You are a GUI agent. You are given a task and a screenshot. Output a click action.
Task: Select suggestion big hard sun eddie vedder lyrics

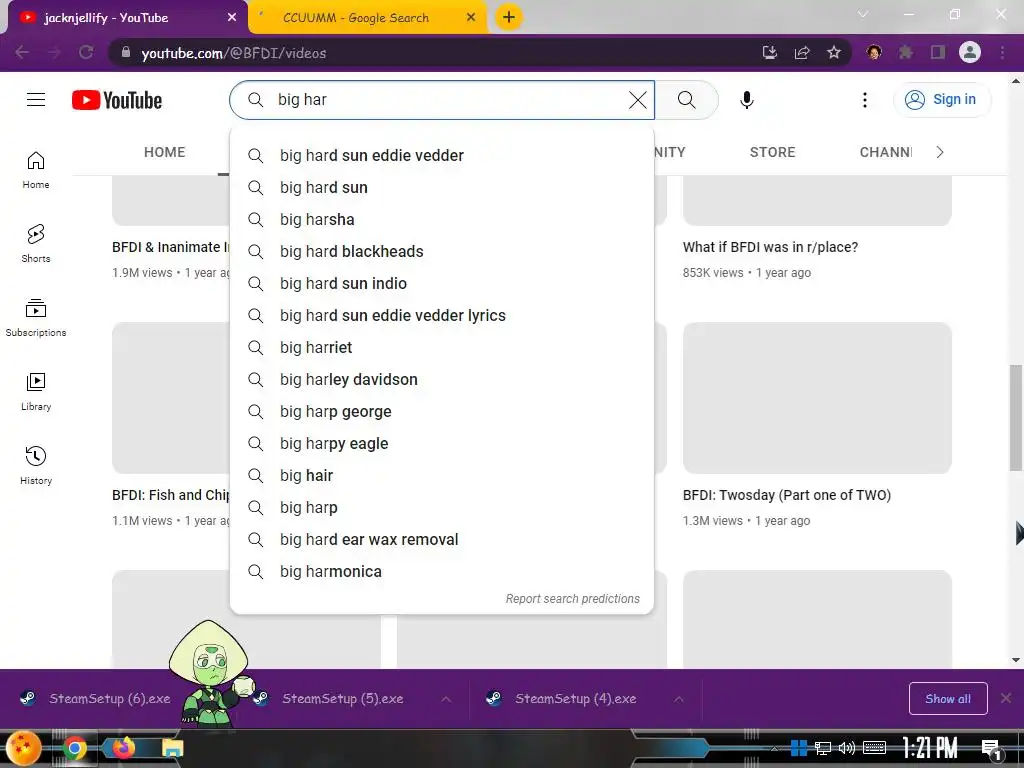pyautogui.click(x=441, y=315)
